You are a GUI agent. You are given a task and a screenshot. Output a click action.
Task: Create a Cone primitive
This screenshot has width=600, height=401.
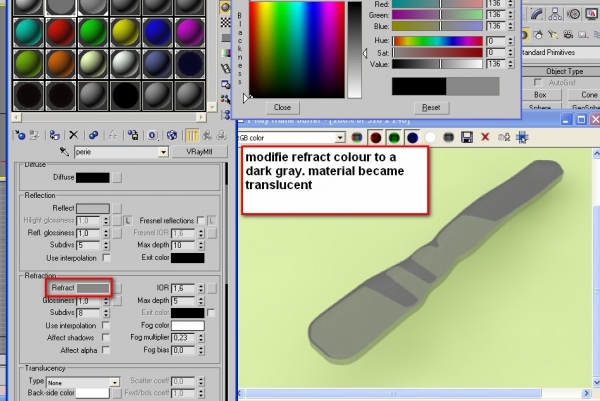coord(584,95)
